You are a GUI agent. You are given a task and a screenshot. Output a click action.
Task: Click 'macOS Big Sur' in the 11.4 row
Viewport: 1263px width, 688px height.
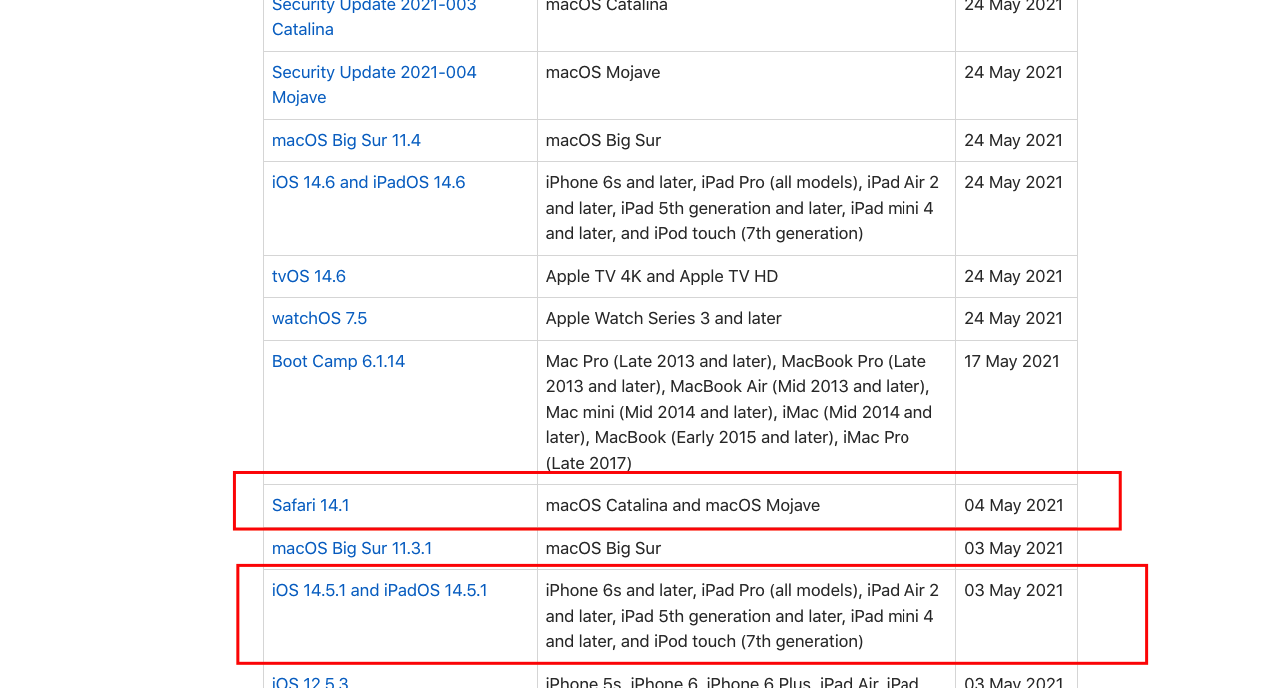click(x=603, y=140)
